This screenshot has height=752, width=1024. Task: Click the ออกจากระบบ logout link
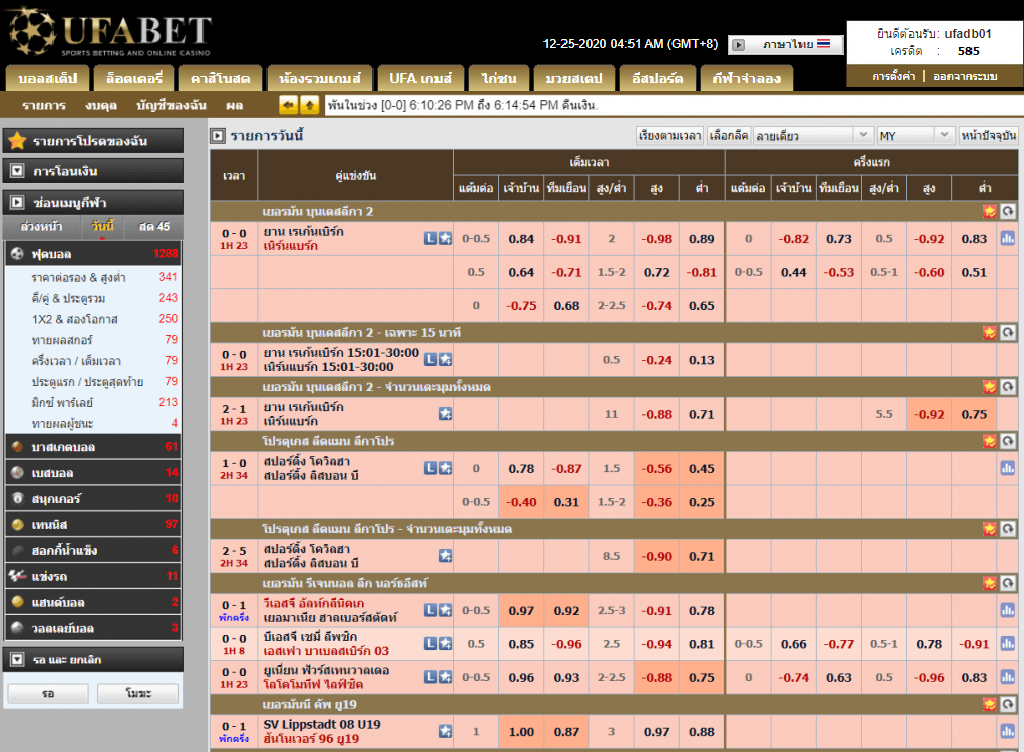[965, 76]
